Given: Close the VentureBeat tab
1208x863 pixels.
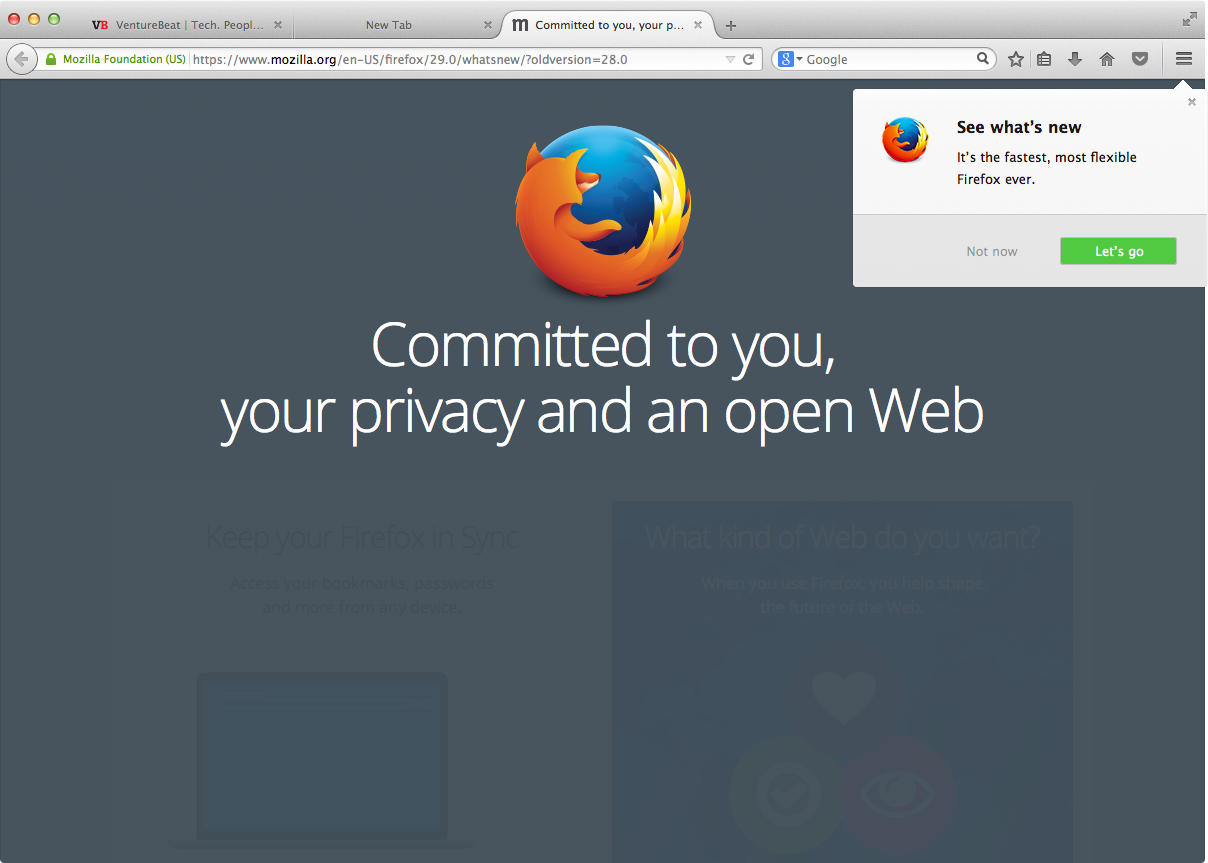Looking at the screenshot, I should 278,25.
